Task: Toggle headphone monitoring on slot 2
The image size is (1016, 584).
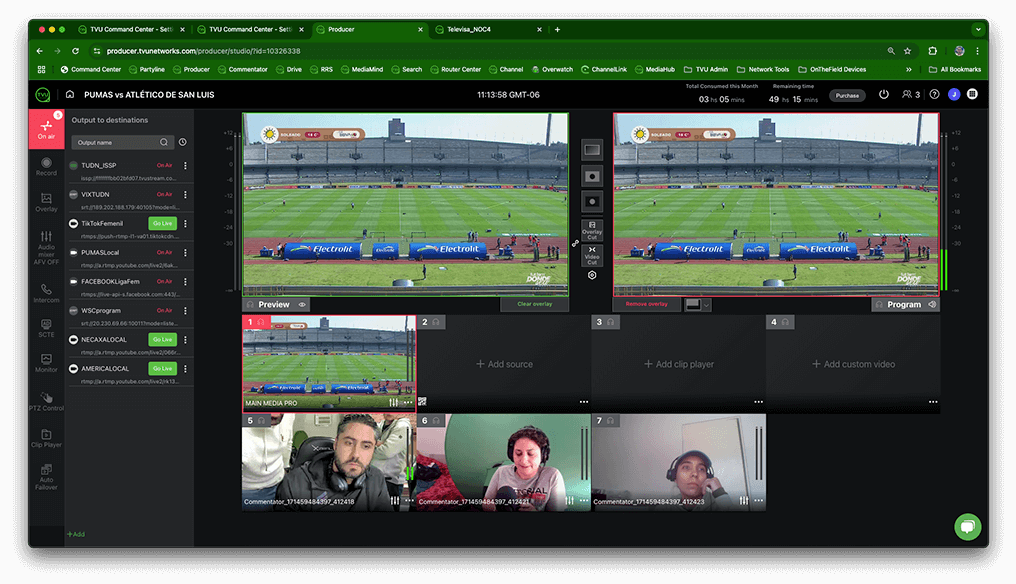Action: click(x=436, y=322)
